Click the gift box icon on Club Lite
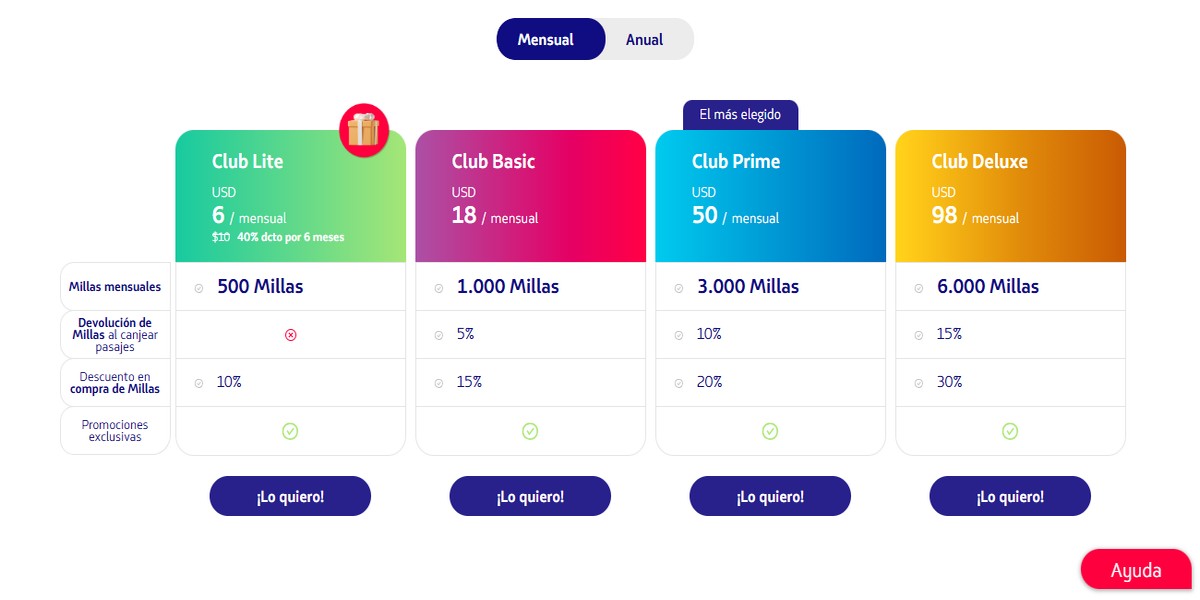Viewport: 1200px width, 600px height. pyautogui.click(x=363, y=131)
